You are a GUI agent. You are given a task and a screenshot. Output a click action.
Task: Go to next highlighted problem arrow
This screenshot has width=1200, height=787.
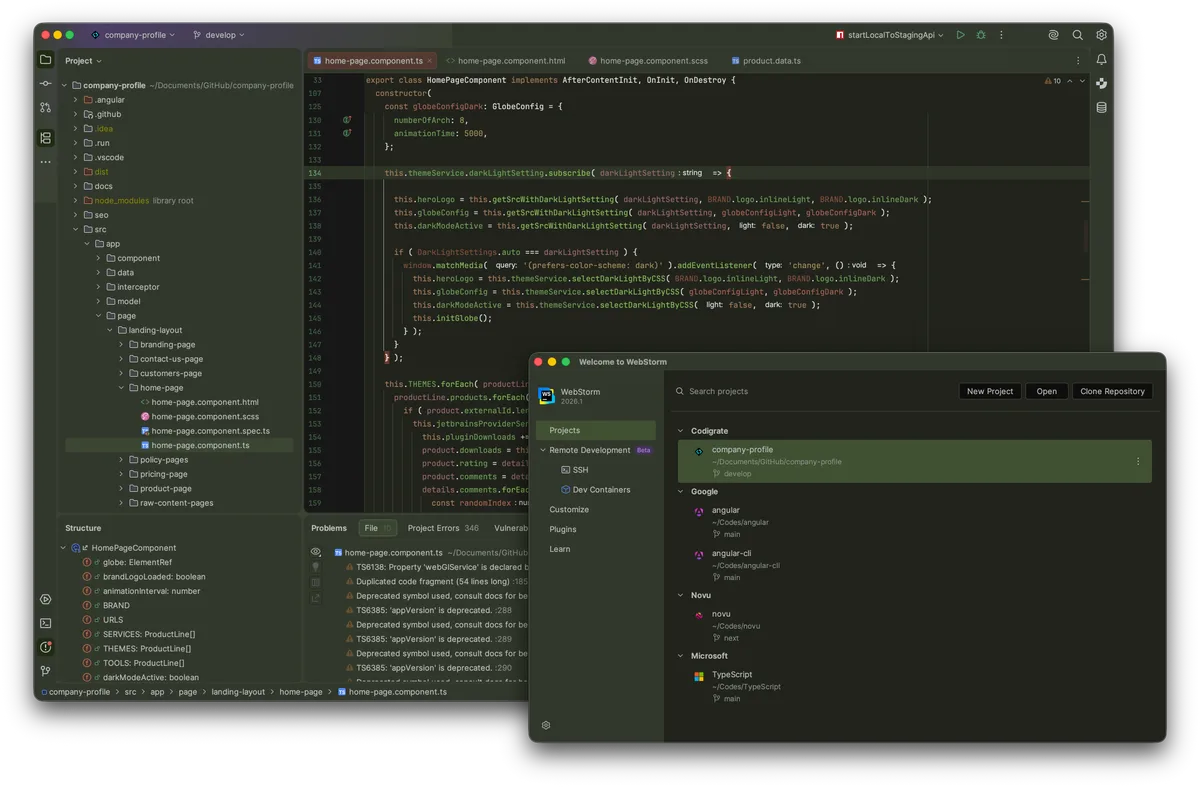coord(1082,81)
